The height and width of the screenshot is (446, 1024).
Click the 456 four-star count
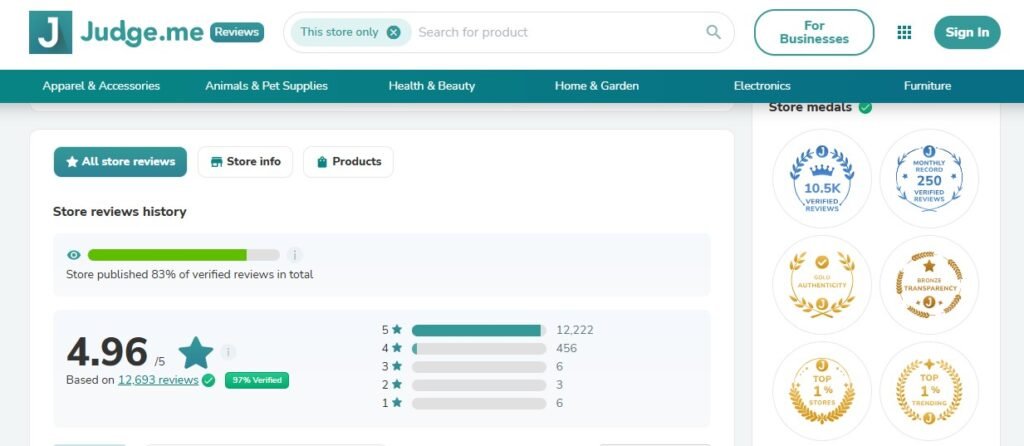(566, 349)
